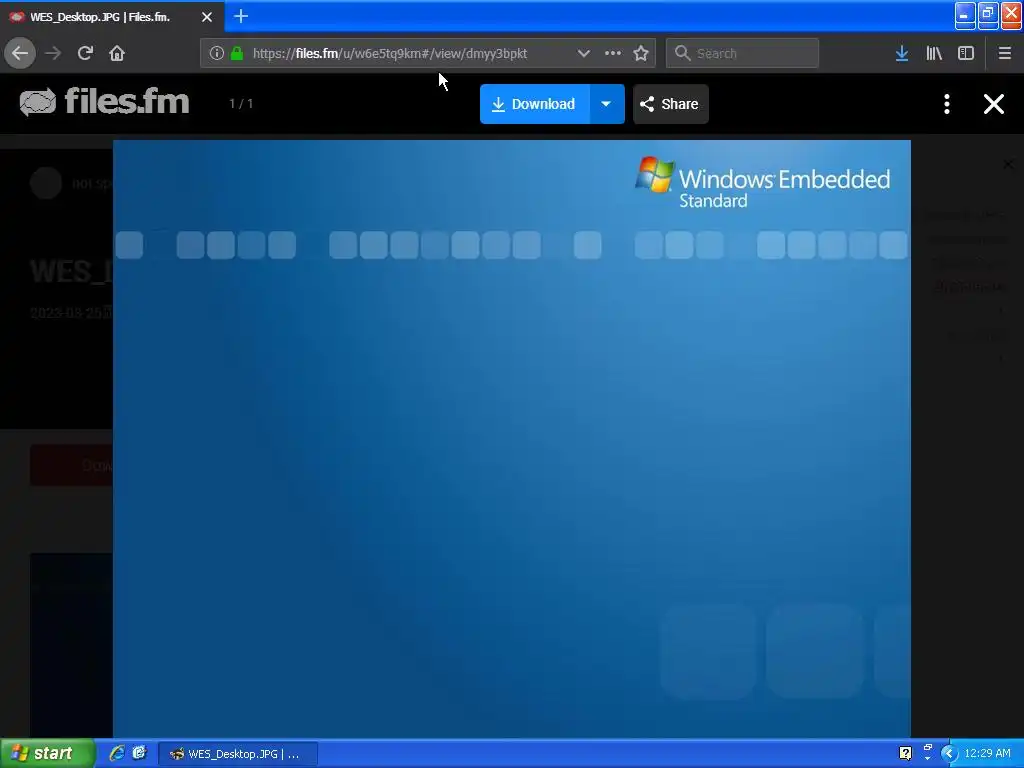Click the help question-mark tray icon
Image resolution: width=1024 pixels, height=768 pixels.
[x=905, y=754]
